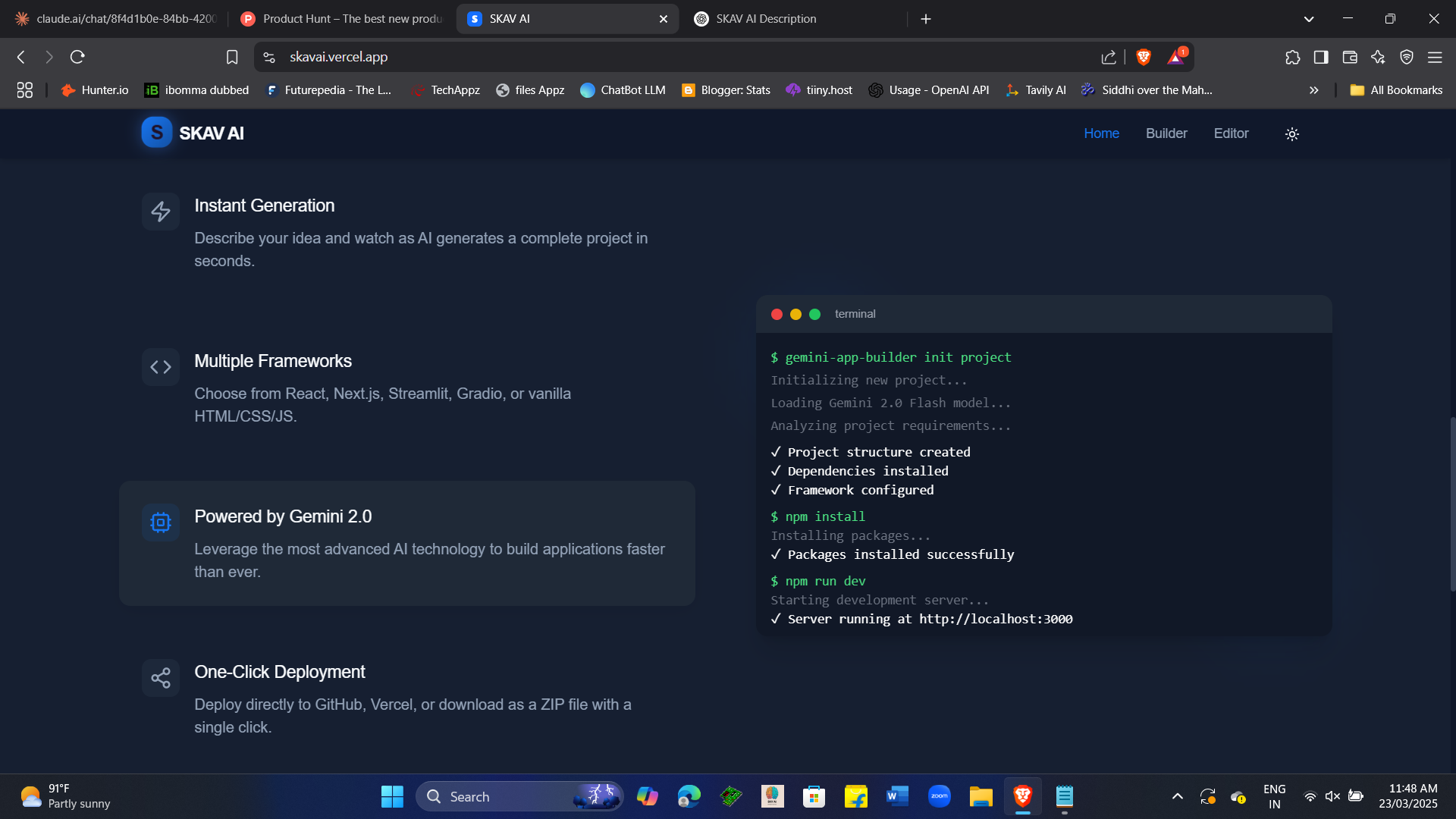Viewport: 1456px width, 819px height.
Task: Open the Usage - OpenAI API bookmark
Action: 929,90
